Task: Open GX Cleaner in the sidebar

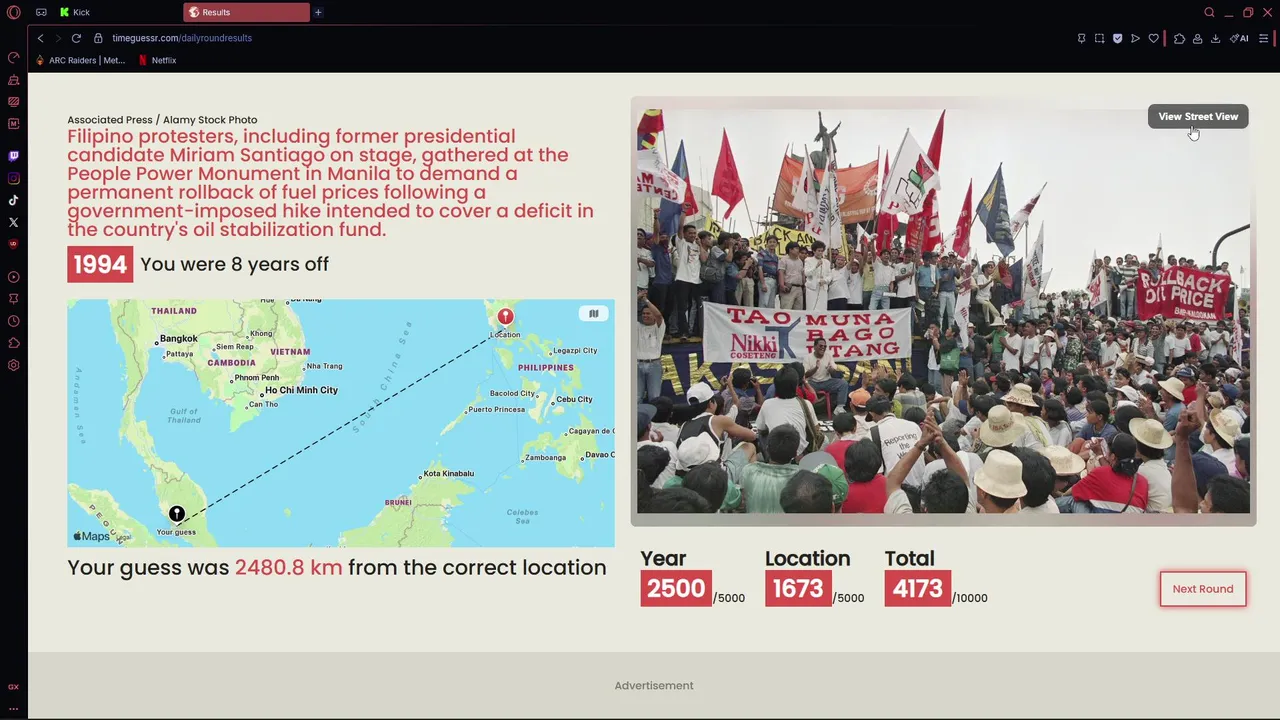Action: click(x=13, y=80)
